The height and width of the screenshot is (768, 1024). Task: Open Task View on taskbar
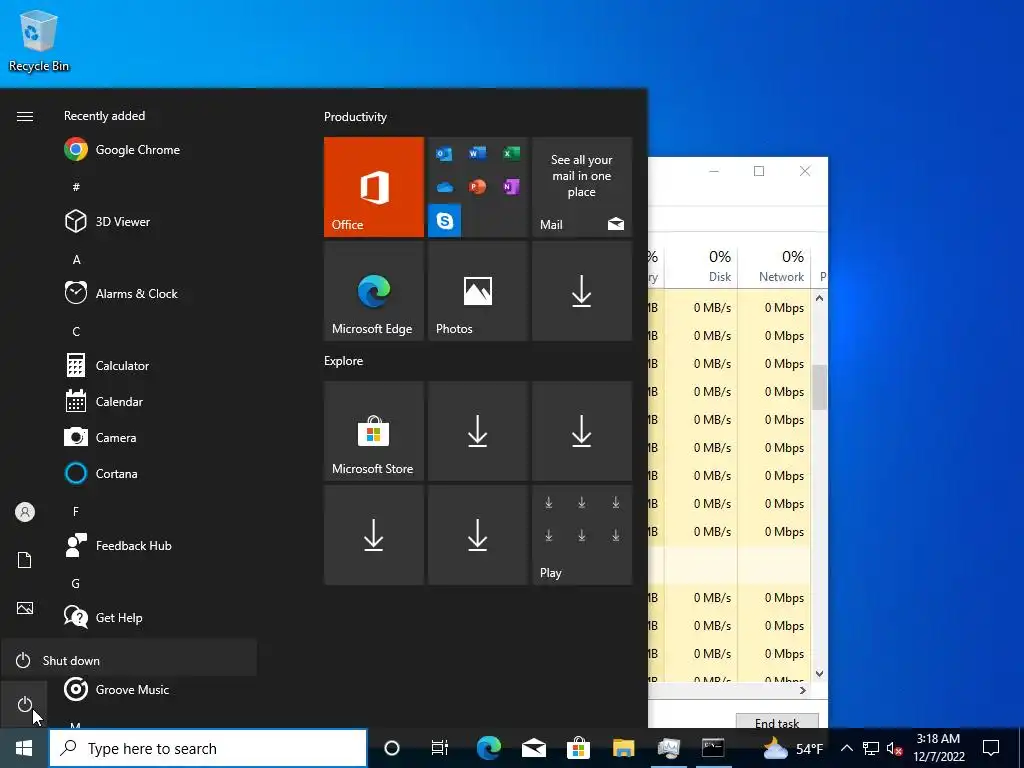coord(440,748)
